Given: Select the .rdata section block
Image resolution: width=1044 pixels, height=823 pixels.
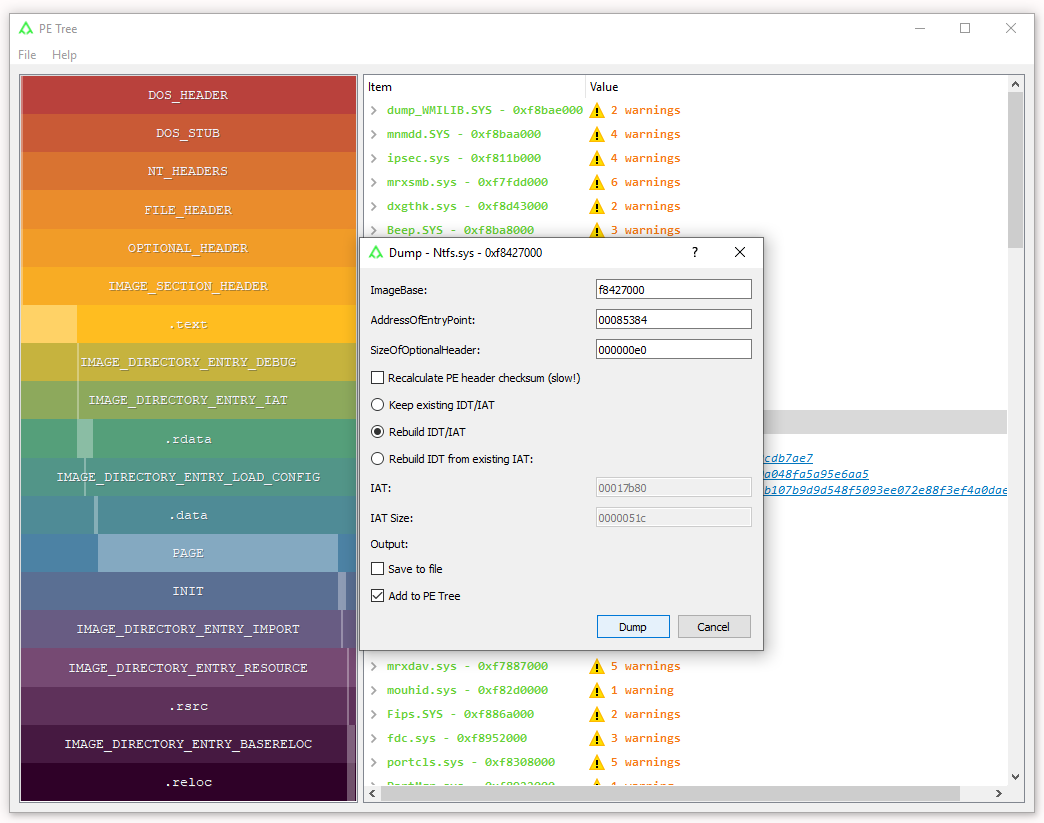Looking at the screenshot, I should click(188, 439).
